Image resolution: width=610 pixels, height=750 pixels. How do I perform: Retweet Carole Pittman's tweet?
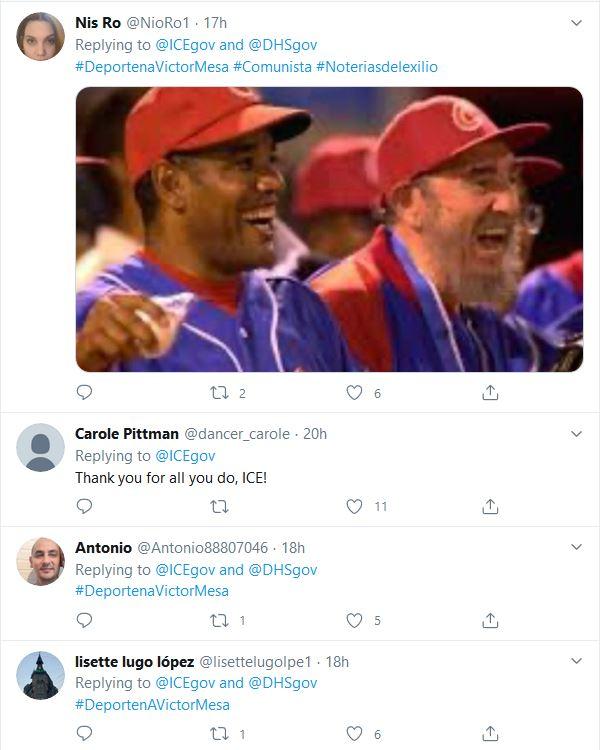coord(219,507)
